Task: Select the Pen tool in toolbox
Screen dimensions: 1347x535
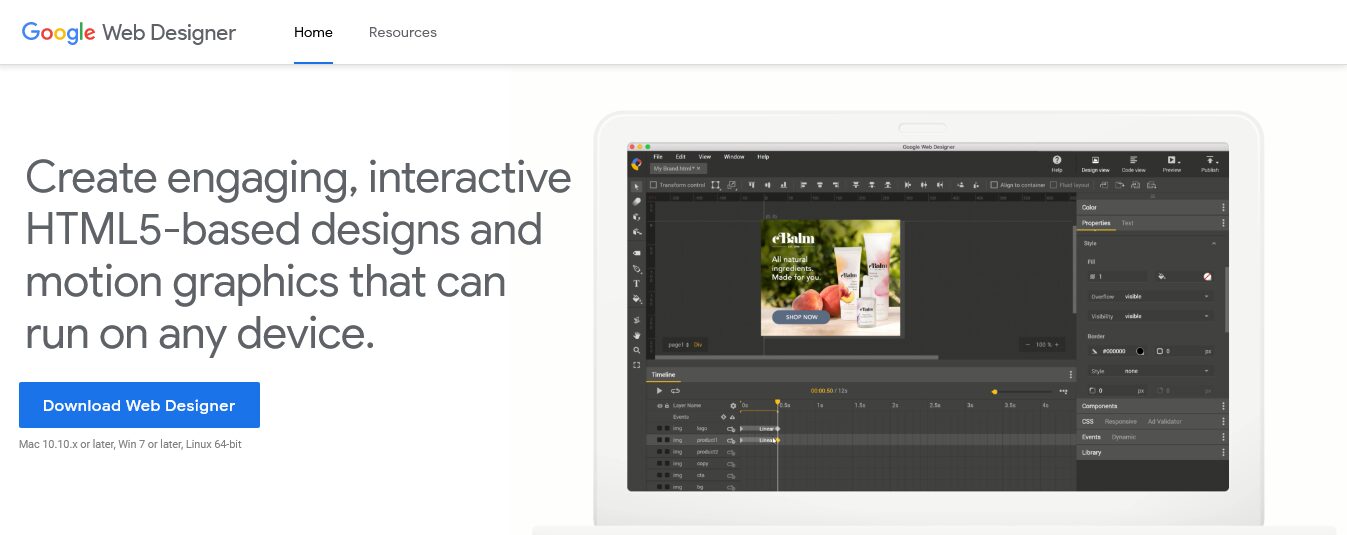Action: [x=637, y=269]
